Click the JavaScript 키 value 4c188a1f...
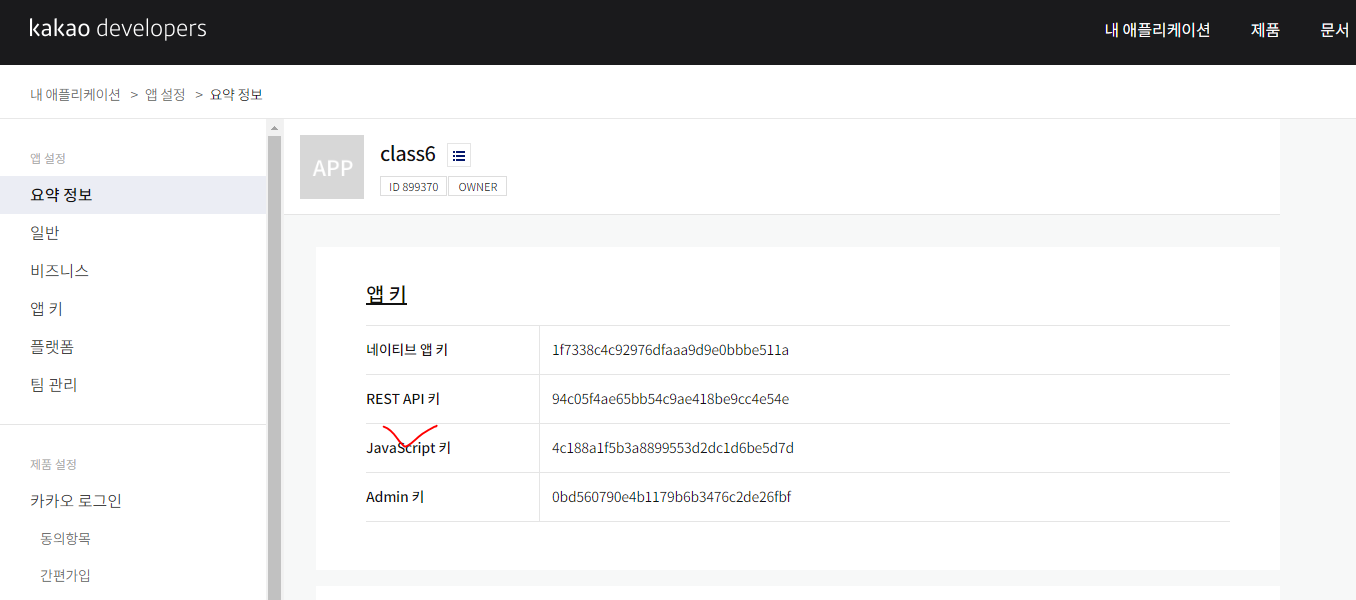Screen dimensions: 1356x600 coord(673,448)
